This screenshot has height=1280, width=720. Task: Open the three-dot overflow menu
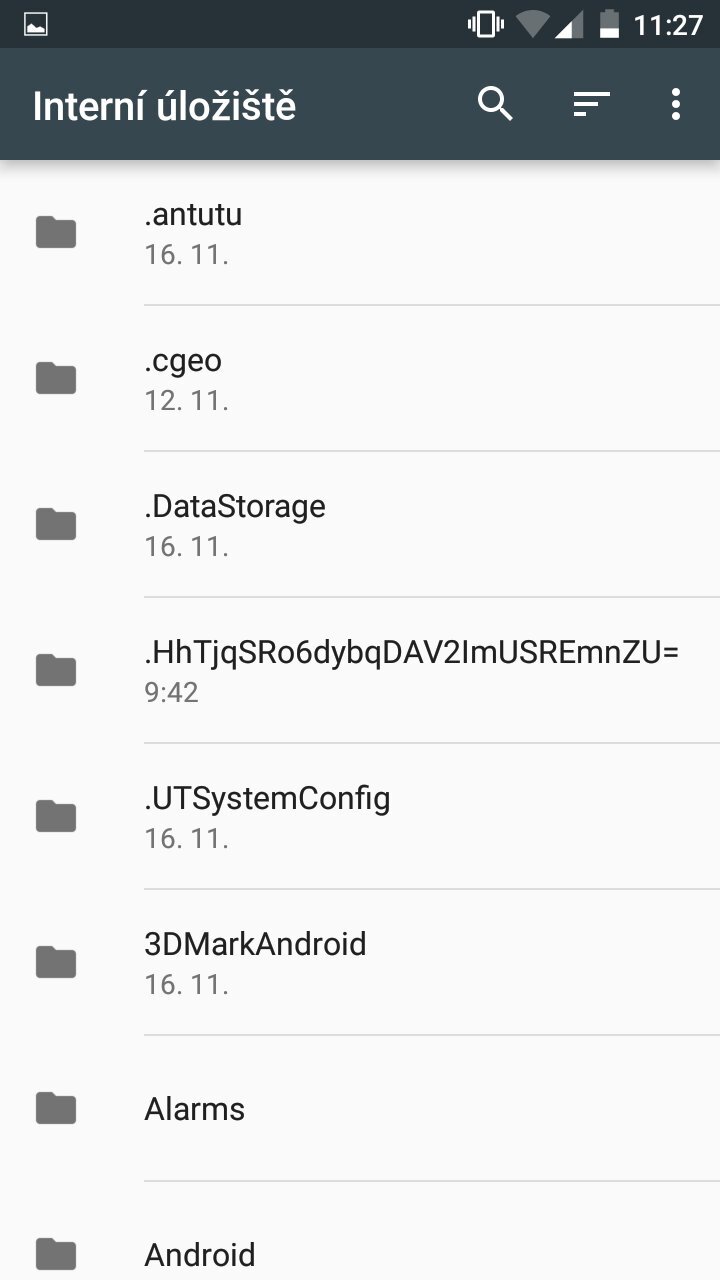coord(676,104)
